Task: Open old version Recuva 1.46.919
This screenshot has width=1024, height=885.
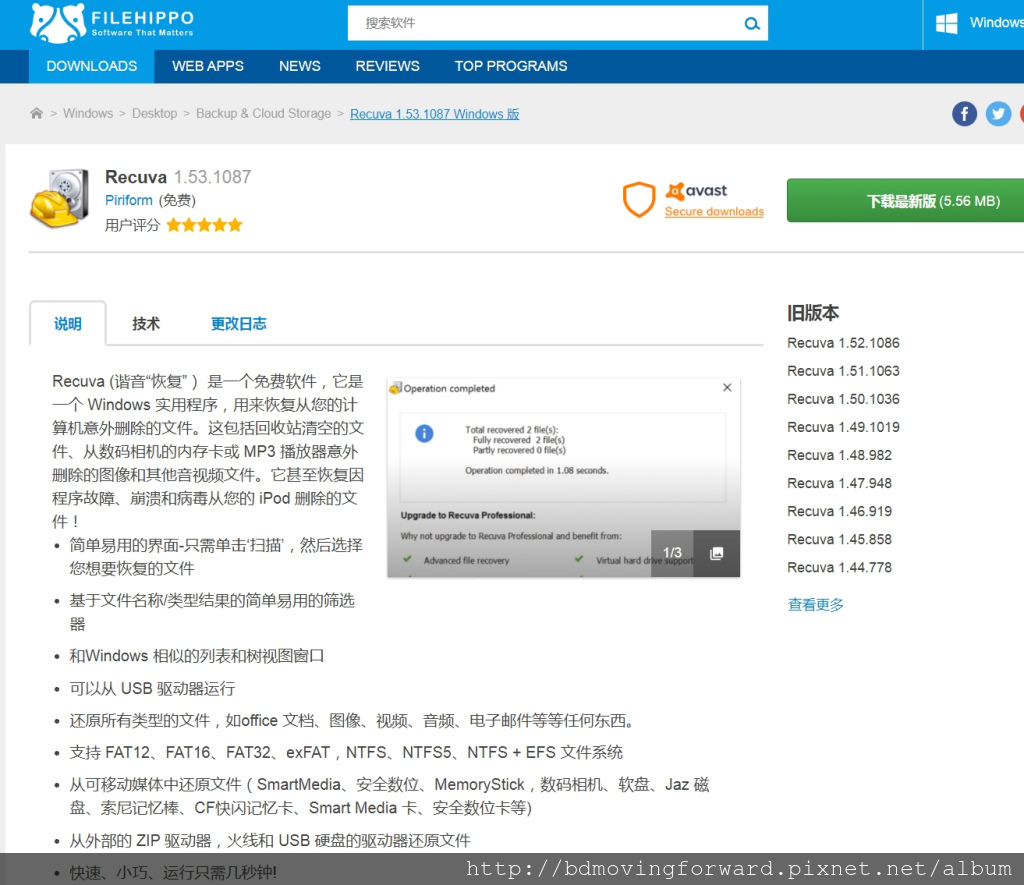Action: (839, 511)
